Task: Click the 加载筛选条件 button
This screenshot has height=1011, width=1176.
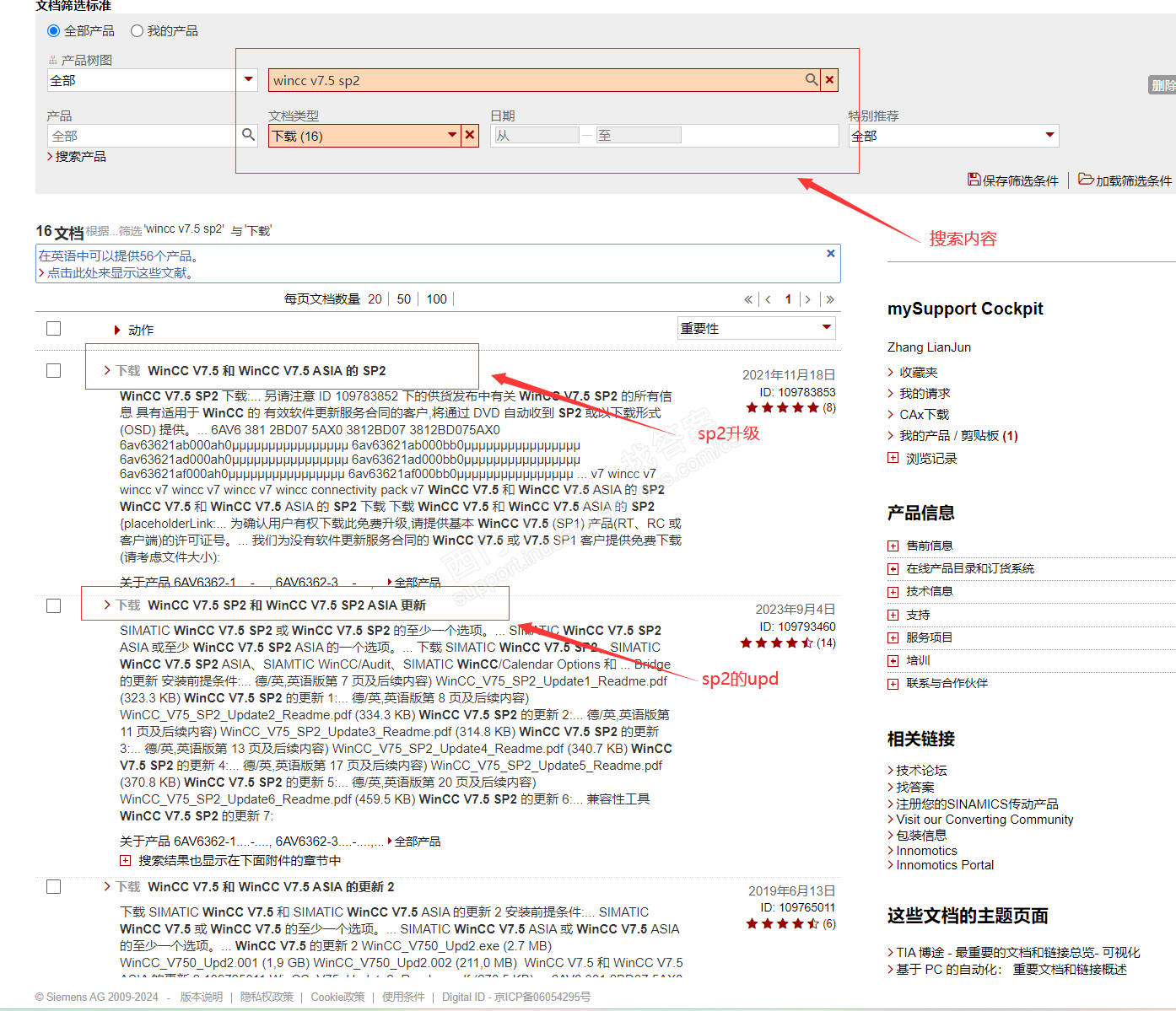Action: click(1125, 180)
